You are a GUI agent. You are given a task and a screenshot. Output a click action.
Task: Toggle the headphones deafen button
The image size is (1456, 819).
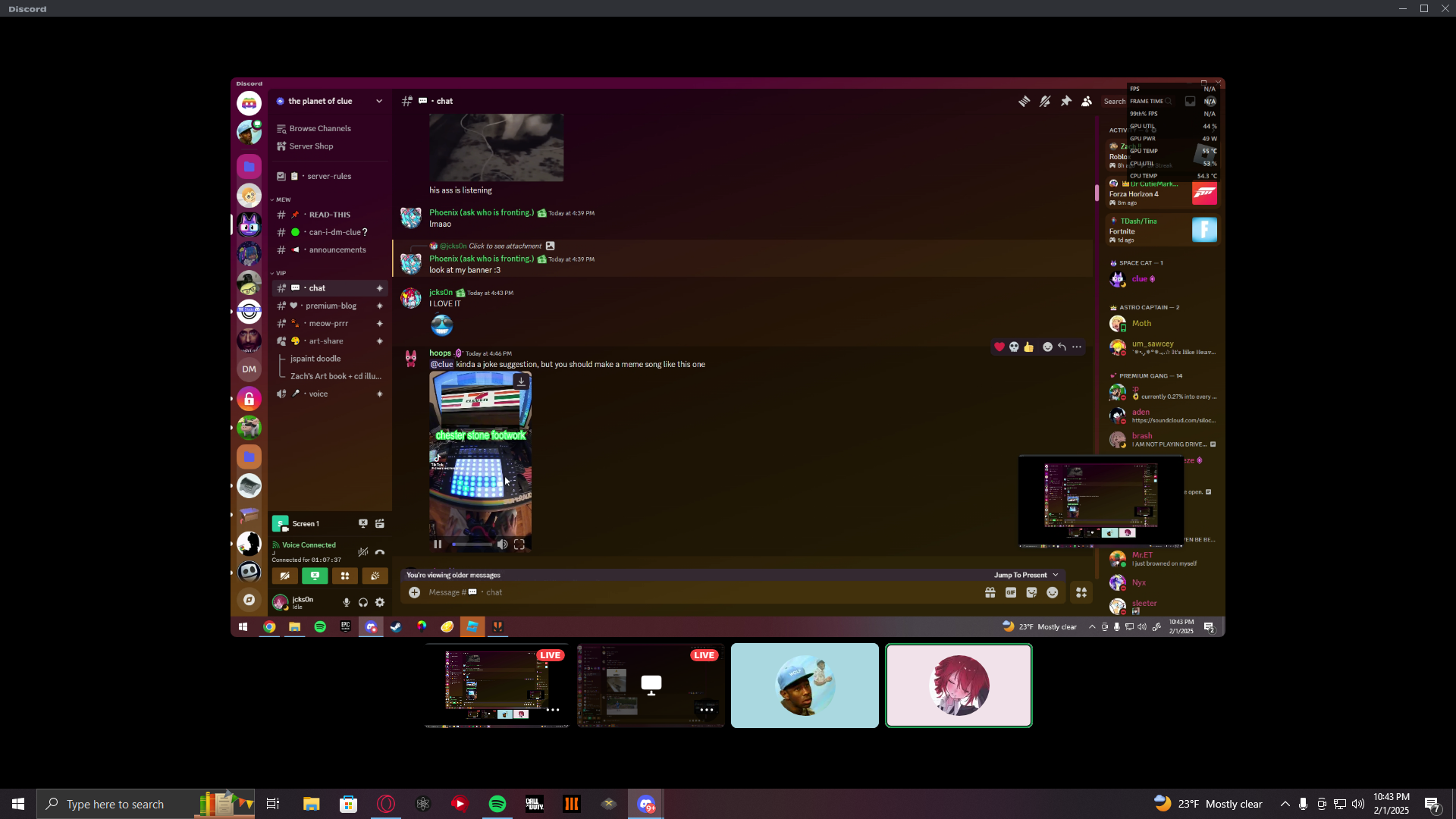363,602
